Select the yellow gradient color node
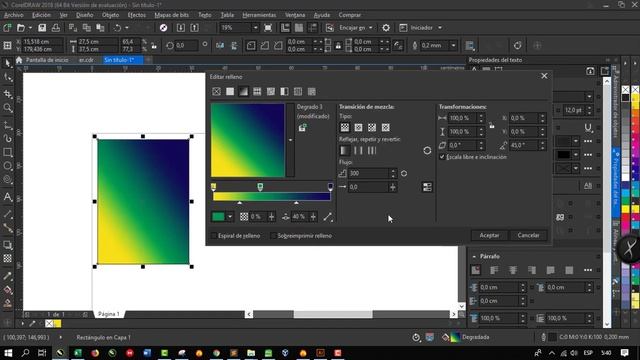The height and width of the screenshot is (360, 640). point(213,187)
